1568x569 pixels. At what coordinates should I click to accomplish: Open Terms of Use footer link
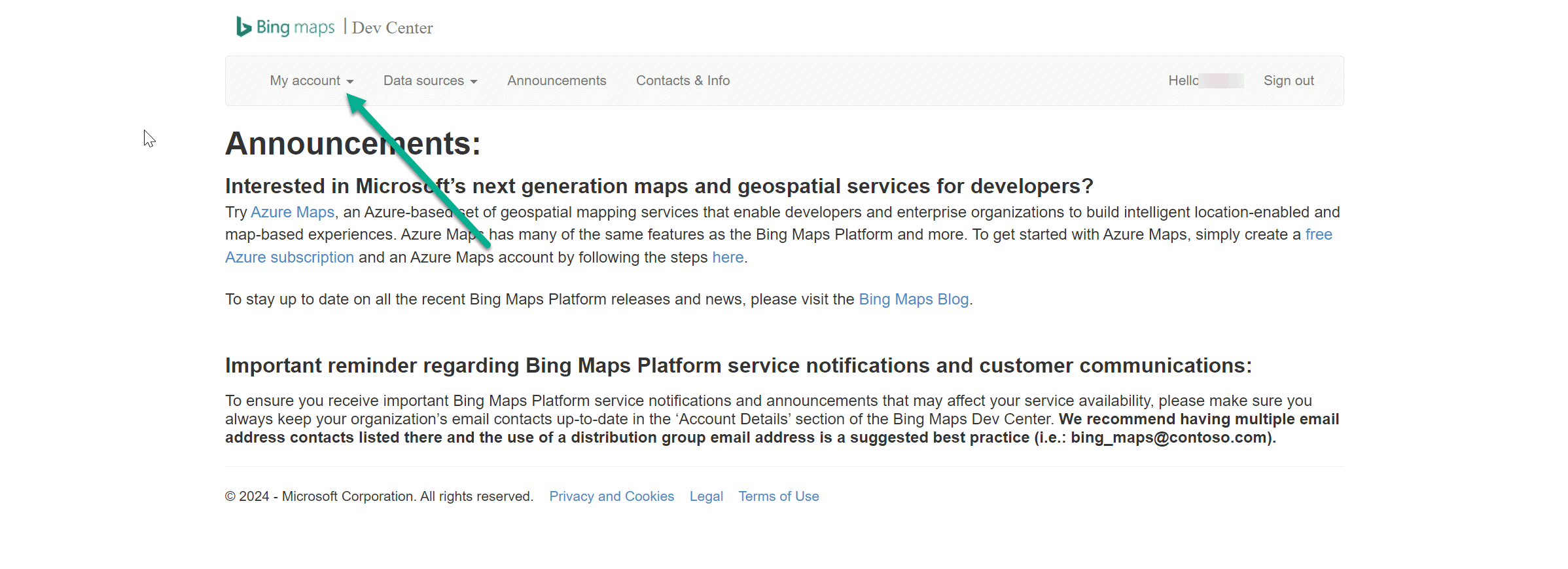click(x=779, y=496)
